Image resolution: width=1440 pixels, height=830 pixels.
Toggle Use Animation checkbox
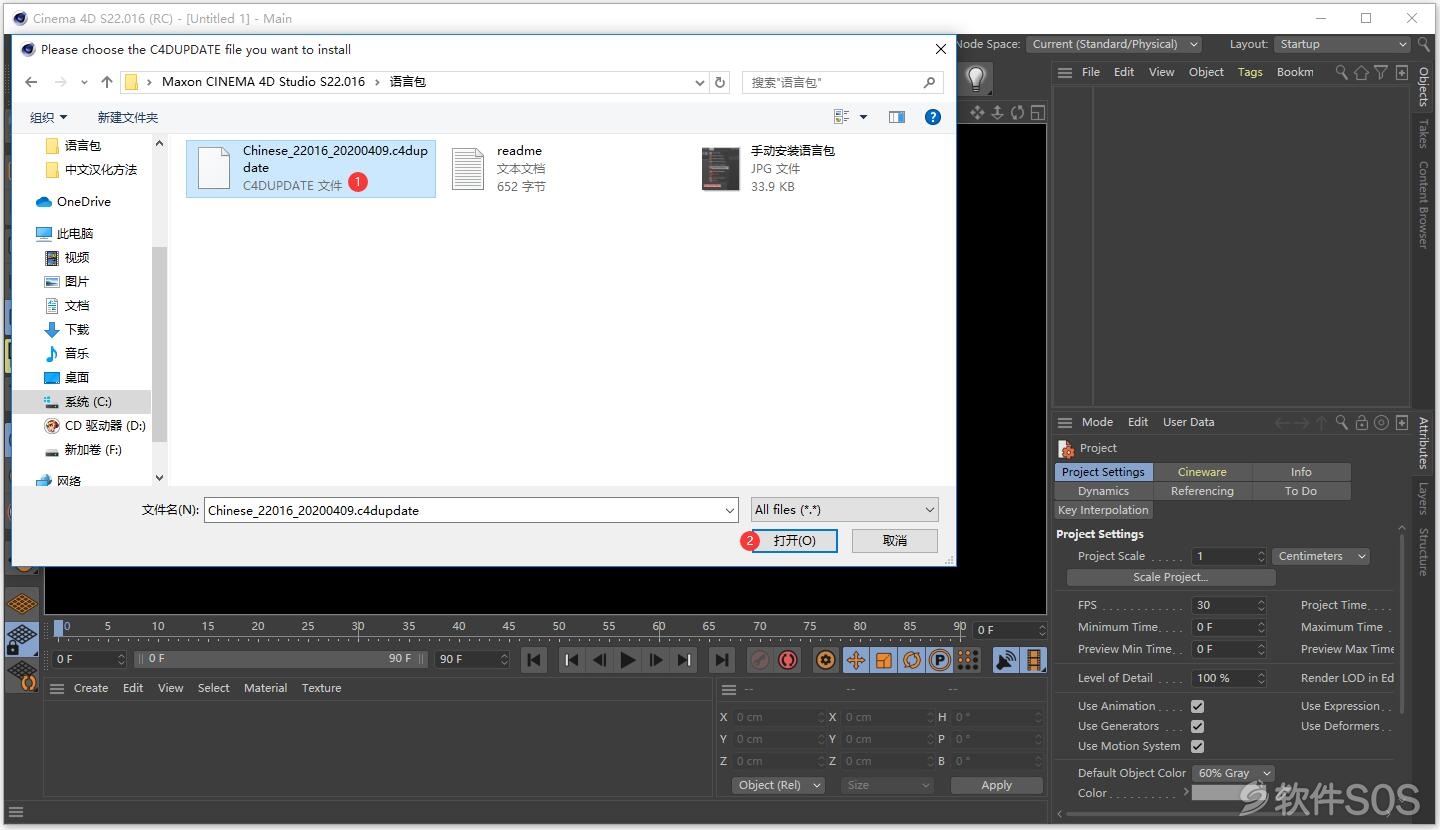coord(1197,706)
